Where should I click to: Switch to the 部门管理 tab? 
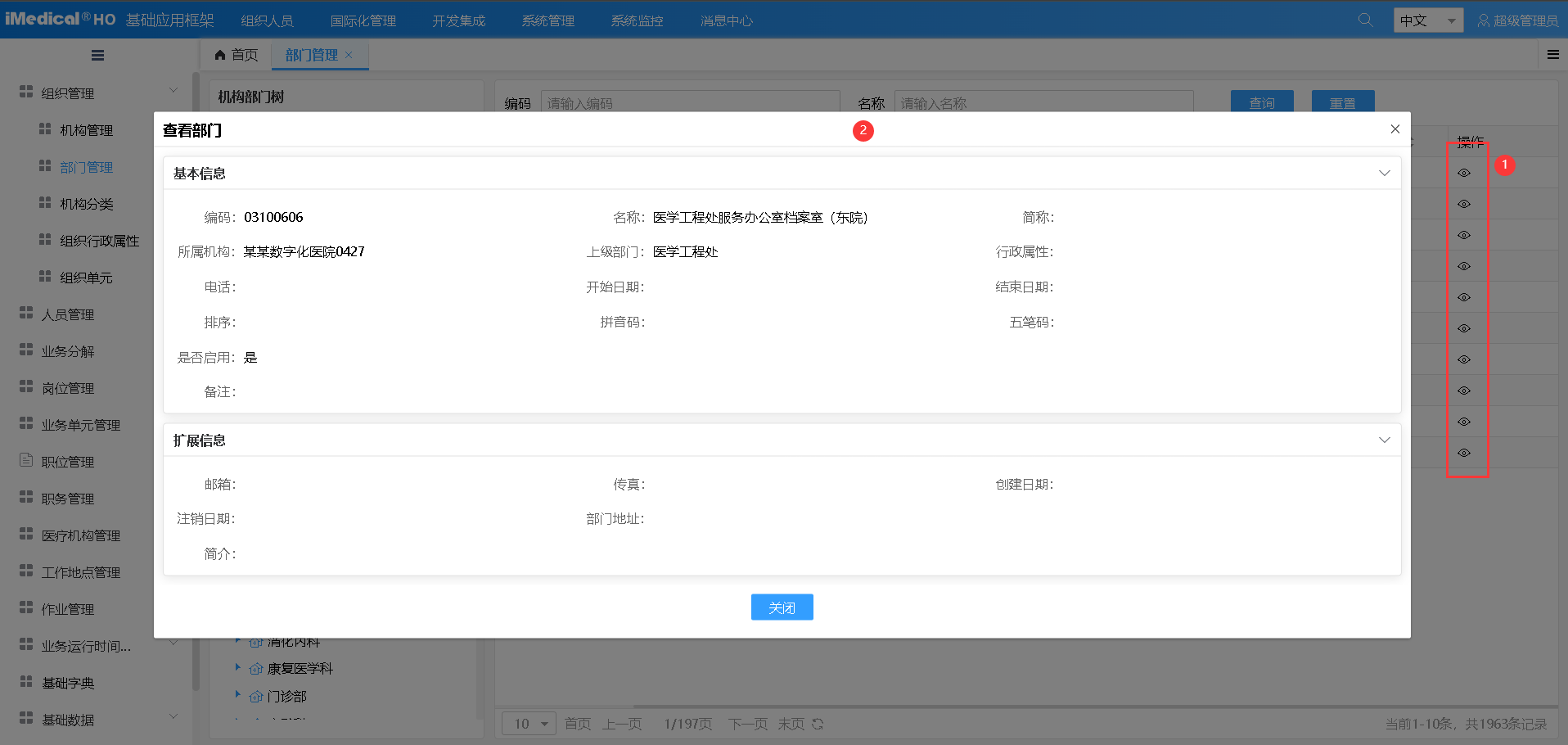[x=313, y=55]
